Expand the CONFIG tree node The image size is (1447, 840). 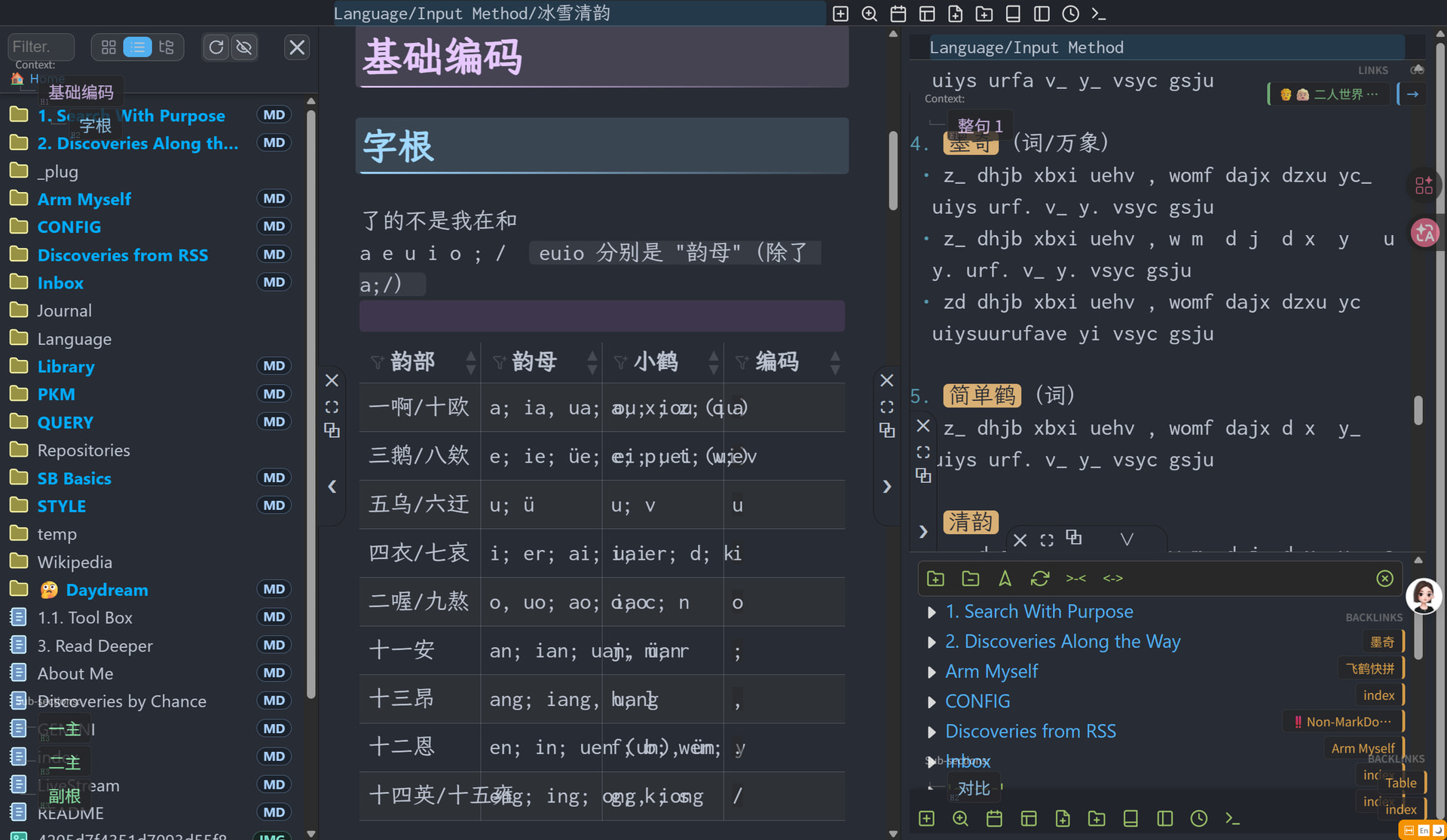[x=932, y=702]
